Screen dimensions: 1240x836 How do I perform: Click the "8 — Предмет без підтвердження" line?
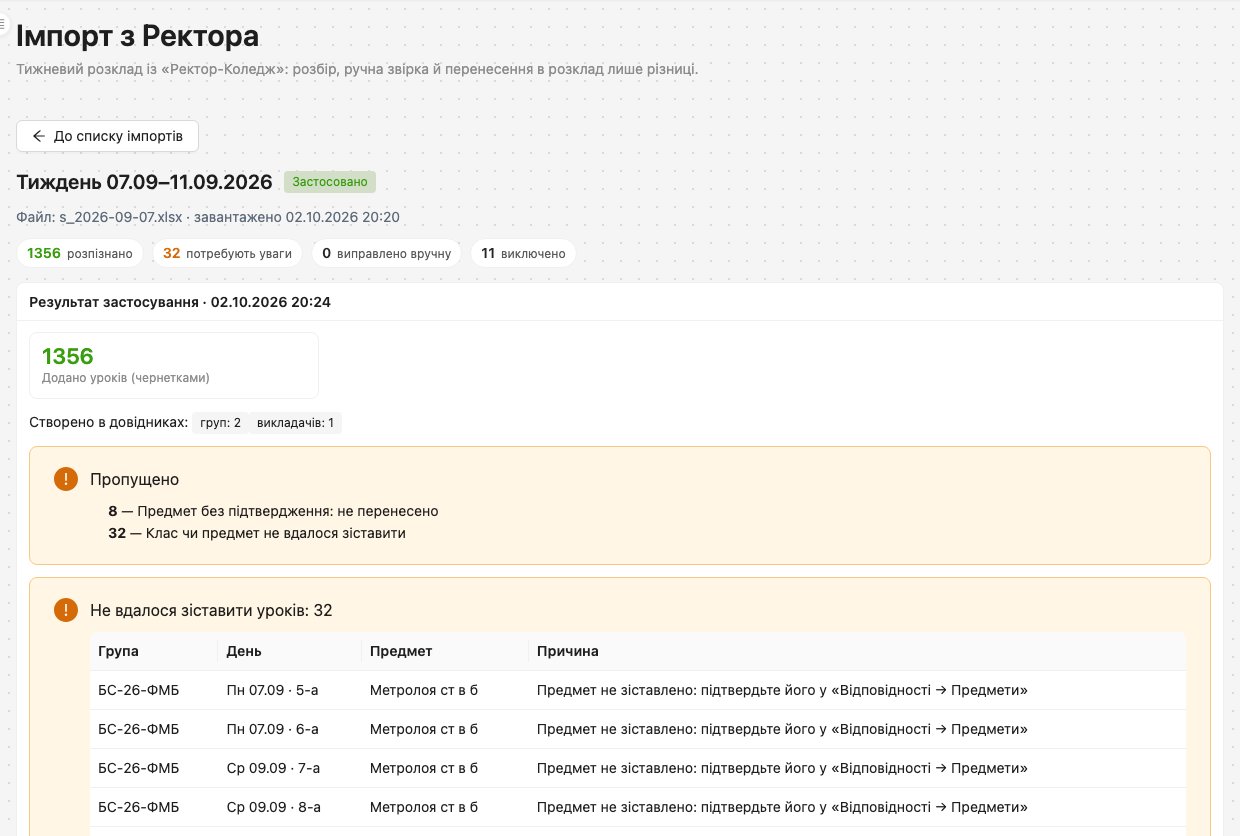[x=273, y=511]
